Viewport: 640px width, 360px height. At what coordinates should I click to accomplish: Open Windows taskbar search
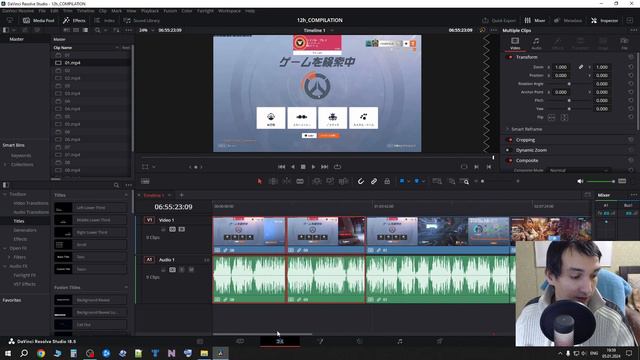[x=24, y=353]
